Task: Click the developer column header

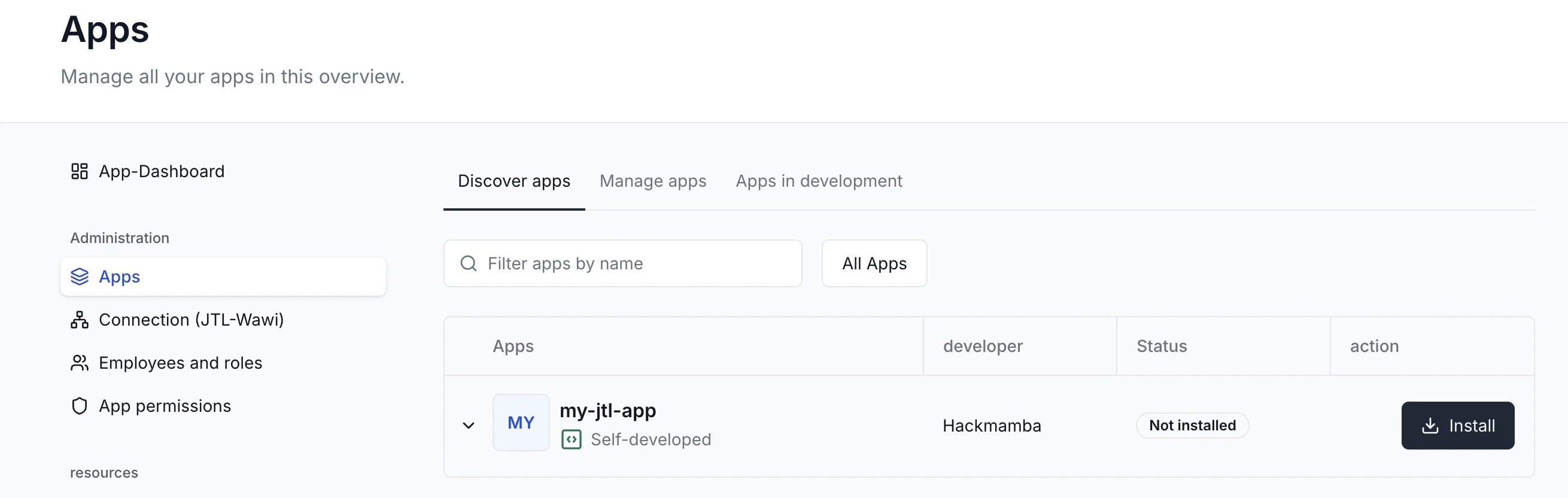Action: [983, 347]
